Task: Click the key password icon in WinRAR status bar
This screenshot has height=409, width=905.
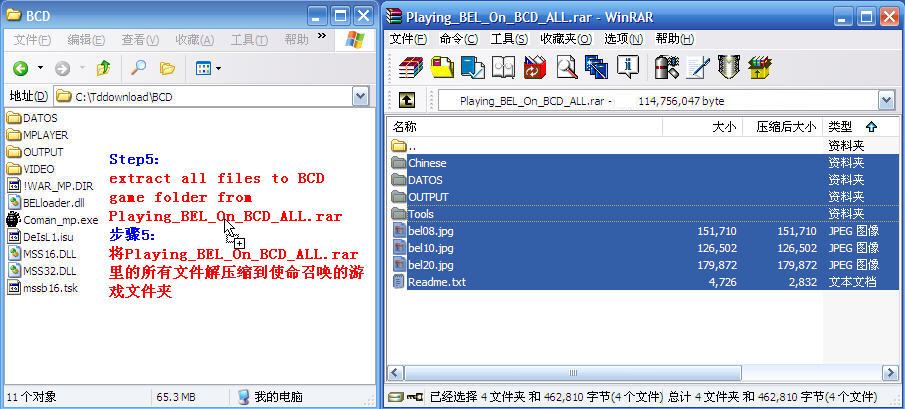Action: (415, 397)
